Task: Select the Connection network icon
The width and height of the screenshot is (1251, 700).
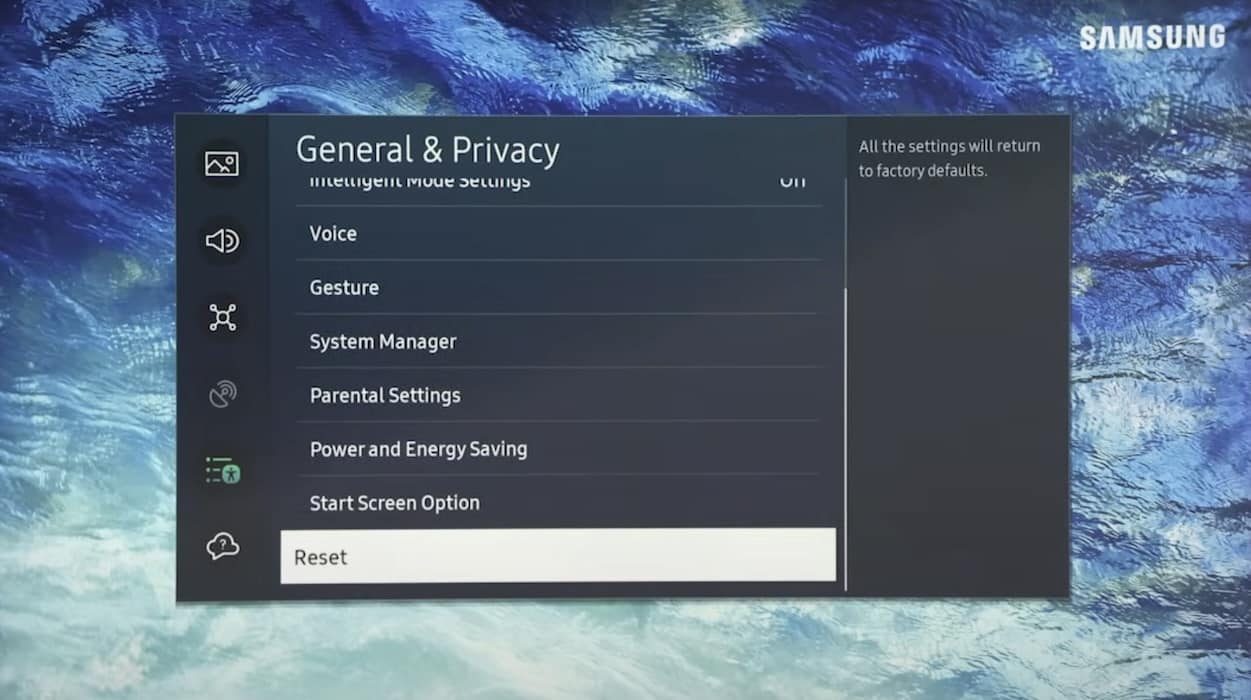Action: point(222,318)
